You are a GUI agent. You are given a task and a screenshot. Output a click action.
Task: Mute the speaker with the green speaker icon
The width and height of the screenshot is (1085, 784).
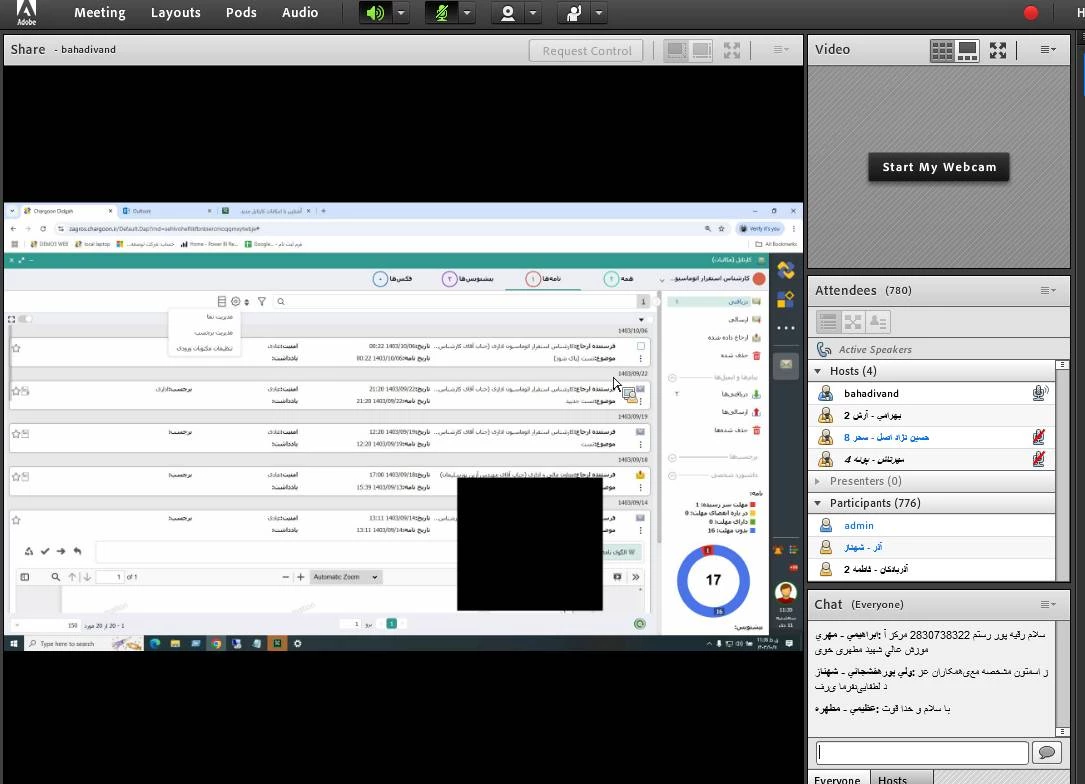[x=374, y=13]
